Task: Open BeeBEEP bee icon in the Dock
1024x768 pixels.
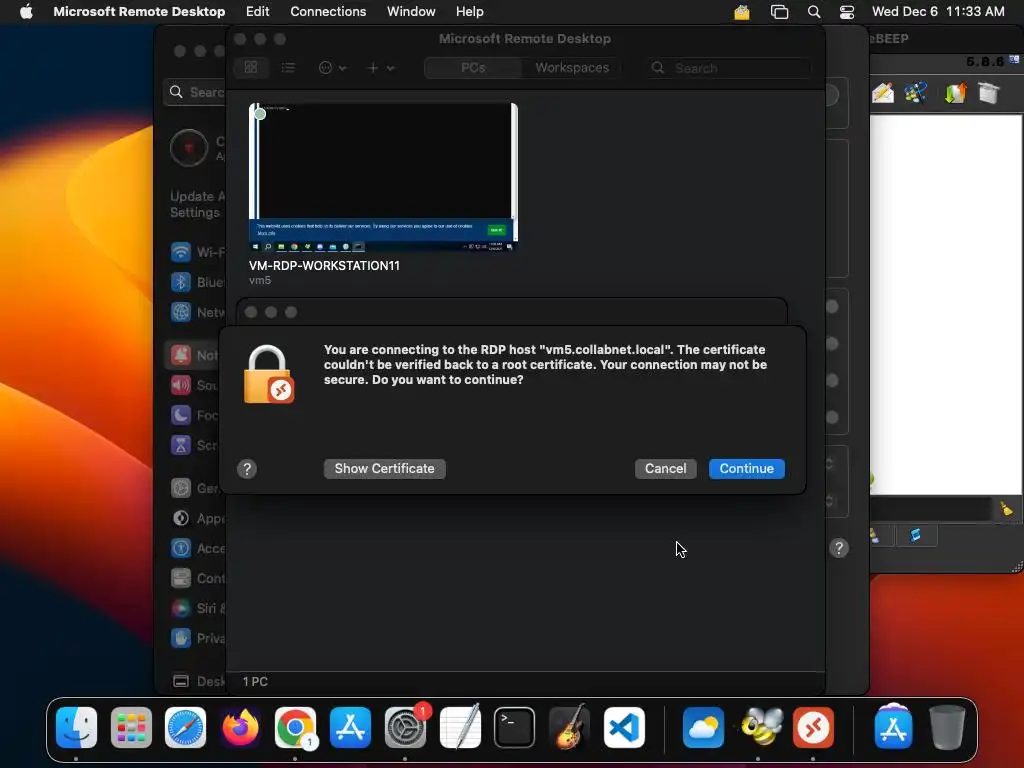Action: coord(760,727)
